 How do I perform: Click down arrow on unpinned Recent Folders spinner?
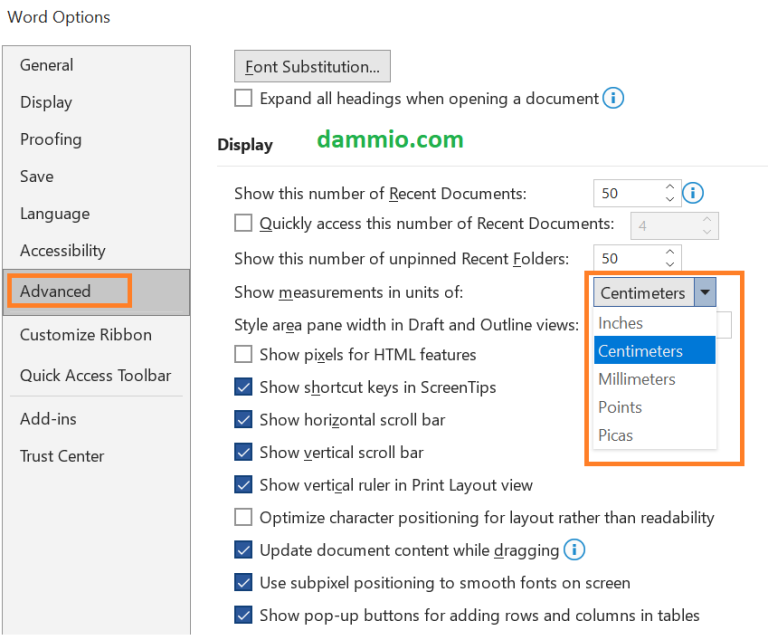tap(669, 265)
